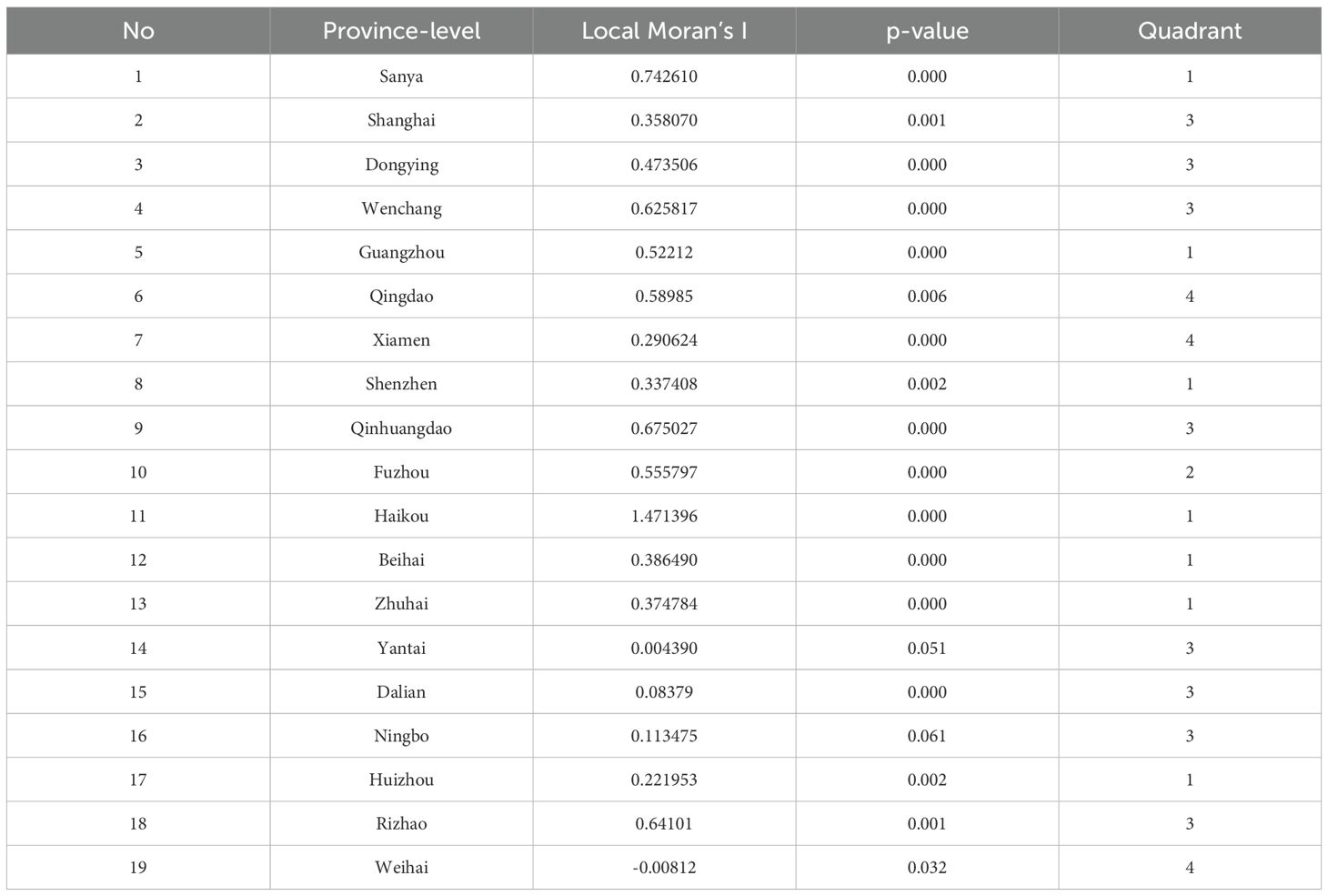Click the Dongying row name
Viewport: 1328px width, 896px height.
click(401, 165)
